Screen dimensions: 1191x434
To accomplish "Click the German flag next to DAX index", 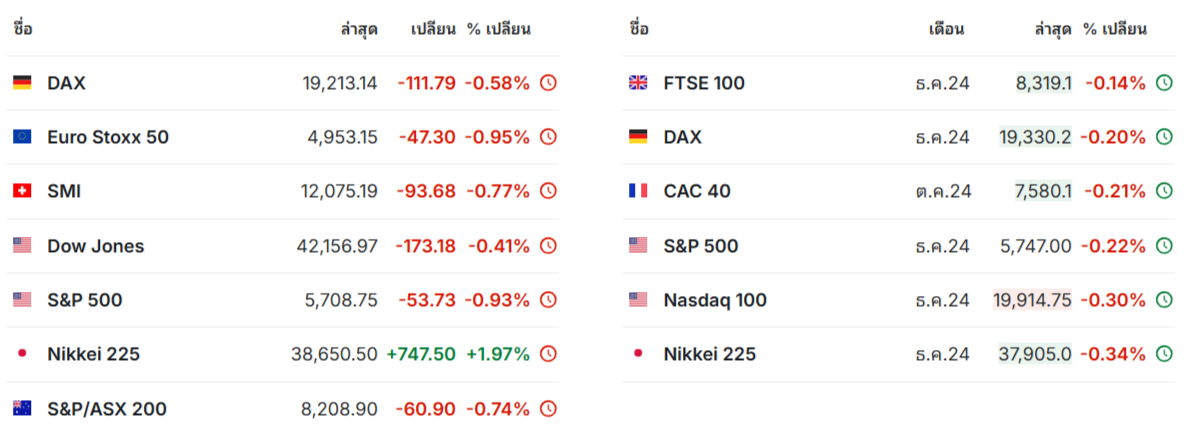I will 22,82.
